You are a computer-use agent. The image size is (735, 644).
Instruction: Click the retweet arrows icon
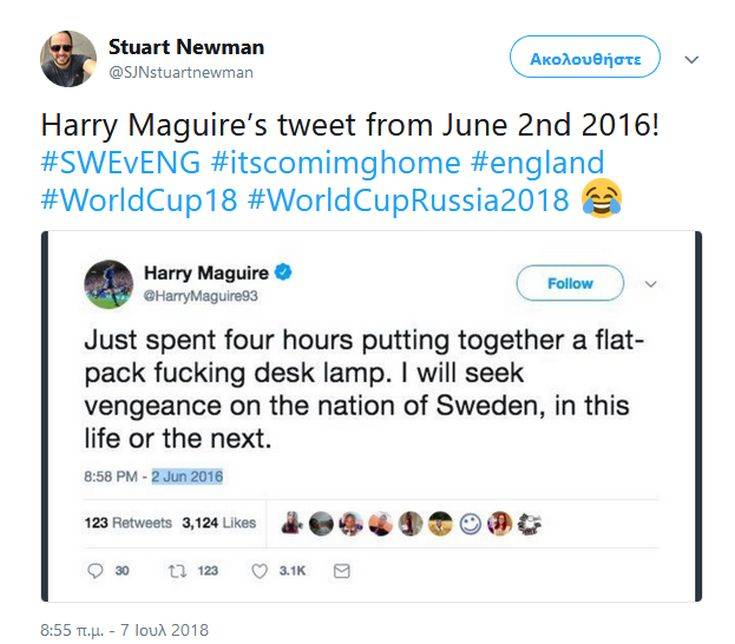[x=173, y=571]
